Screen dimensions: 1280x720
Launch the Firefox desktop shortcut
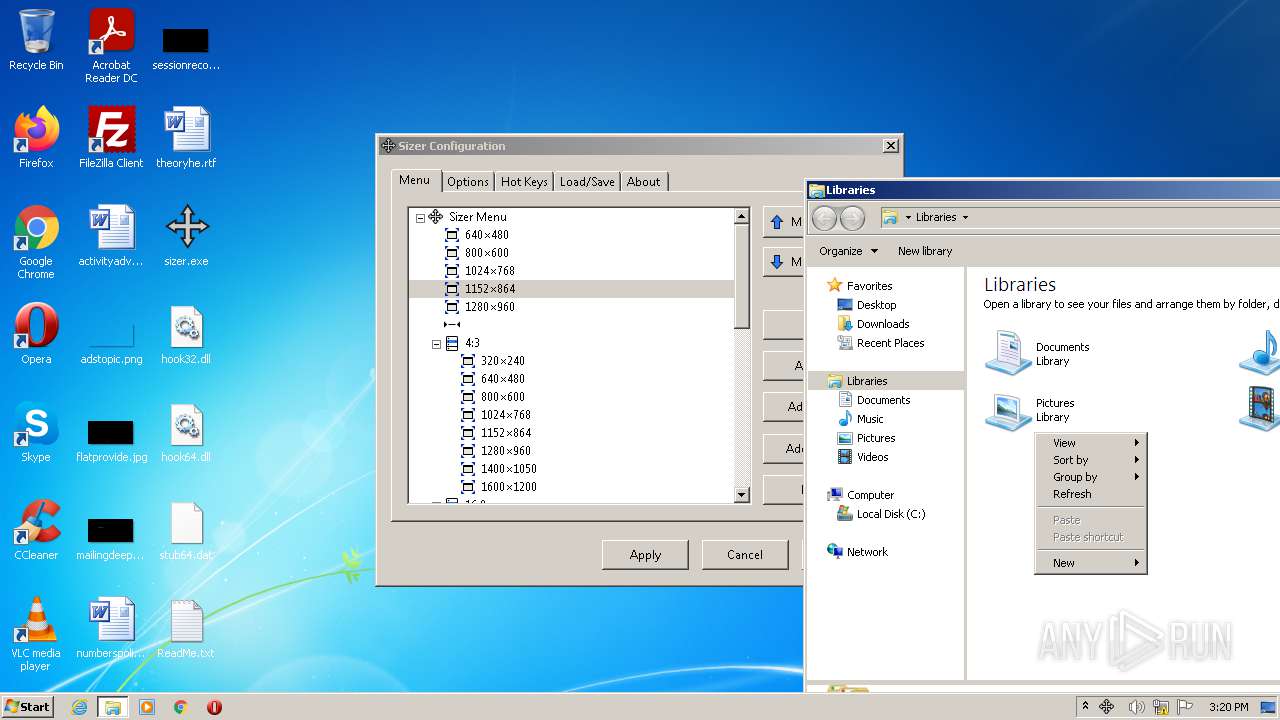coord(36,138)
